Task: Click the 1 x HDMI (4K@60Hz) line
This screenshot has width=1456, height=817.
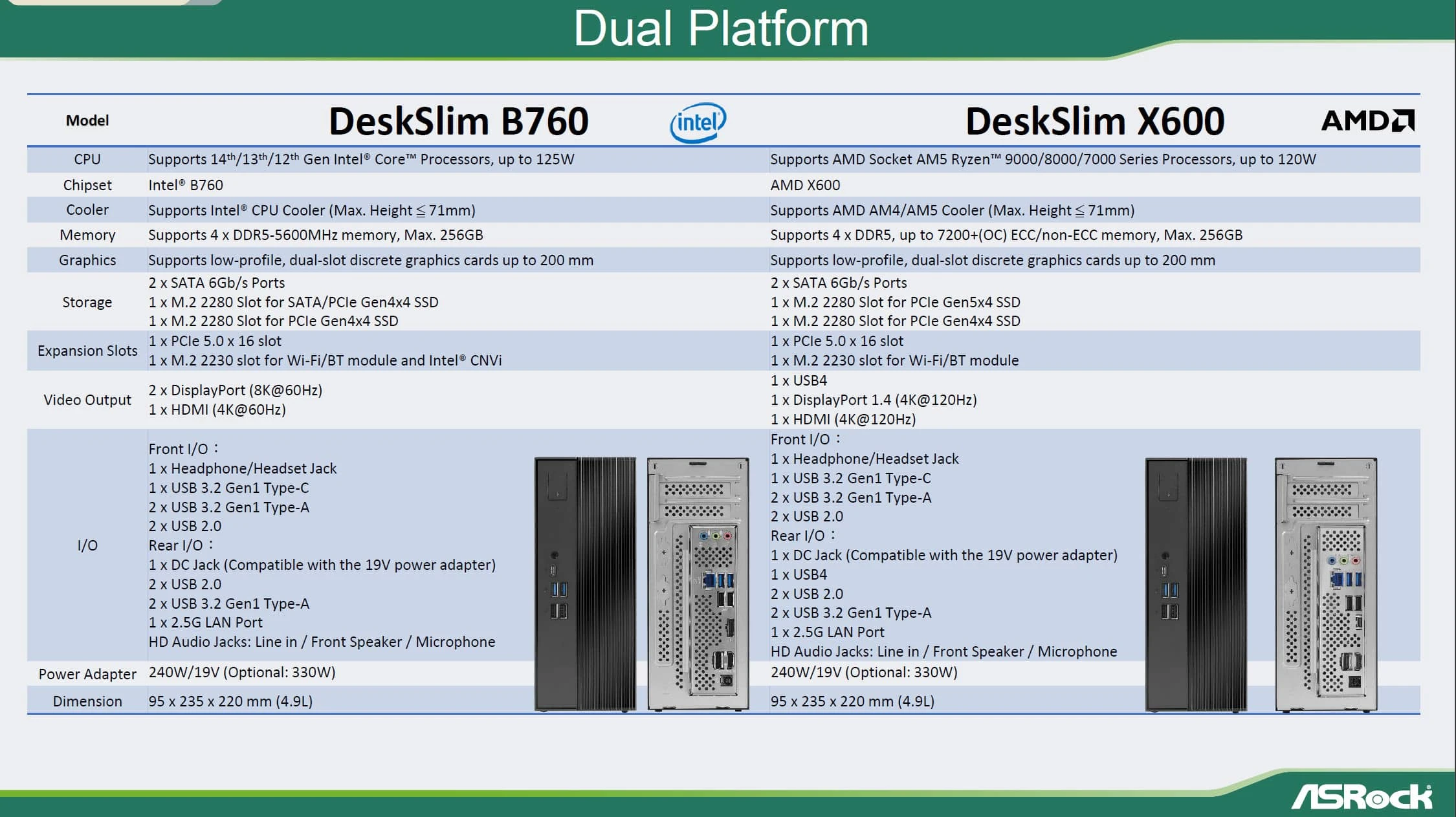Action: (x=217, y=409)
